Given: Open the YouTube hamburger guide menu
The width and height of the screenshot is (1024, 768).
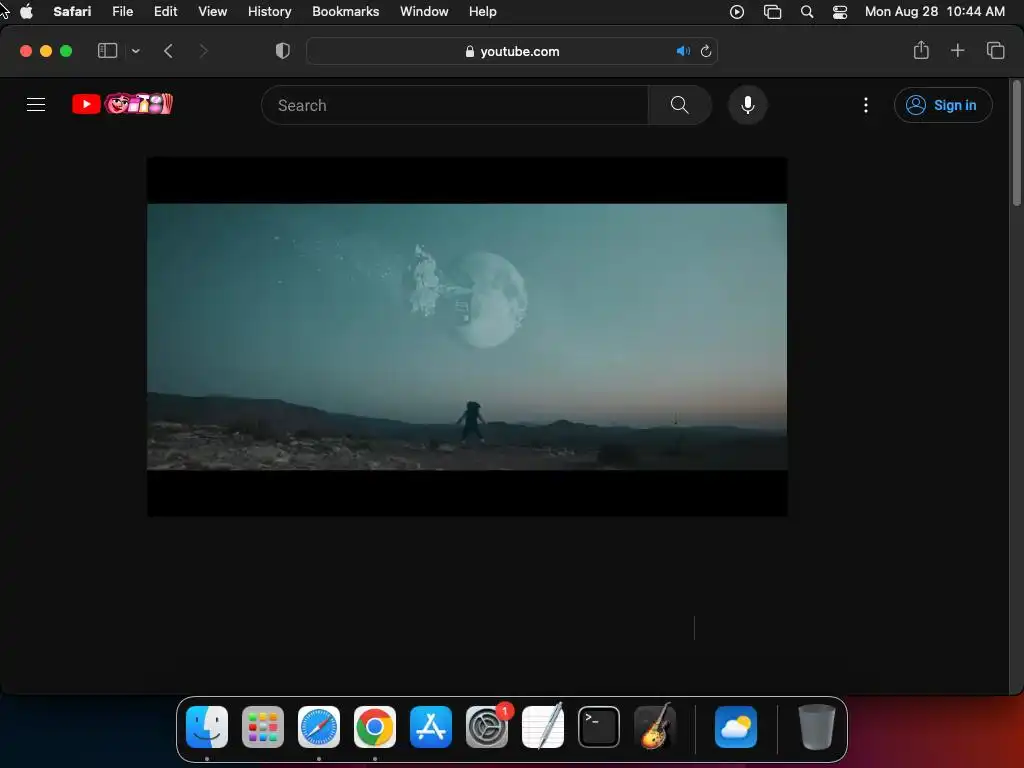Looking at the screenshot, I should coord(36,104).
